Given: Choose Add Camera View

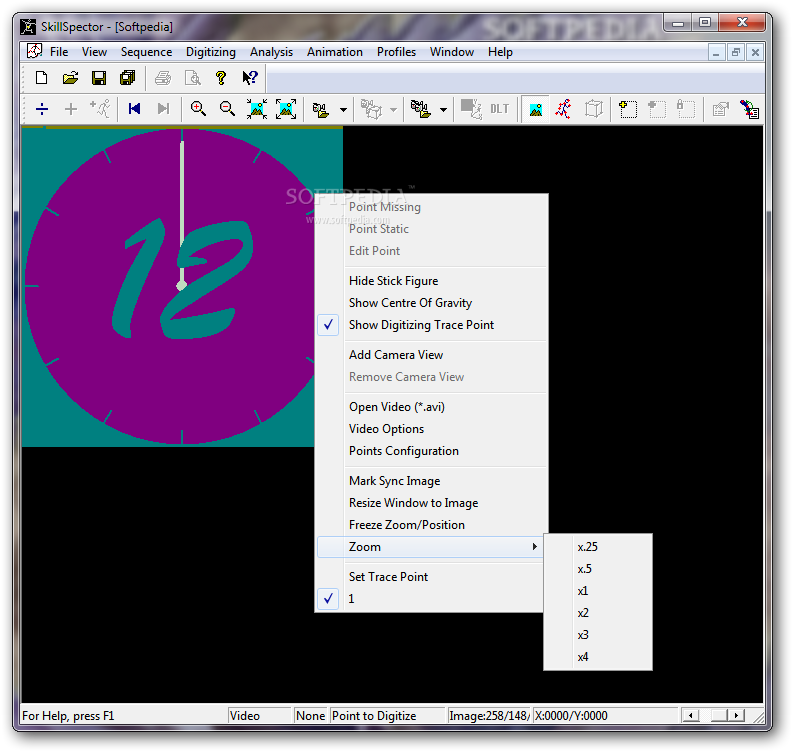Looking at the screenshot, I should pos(431,355).
